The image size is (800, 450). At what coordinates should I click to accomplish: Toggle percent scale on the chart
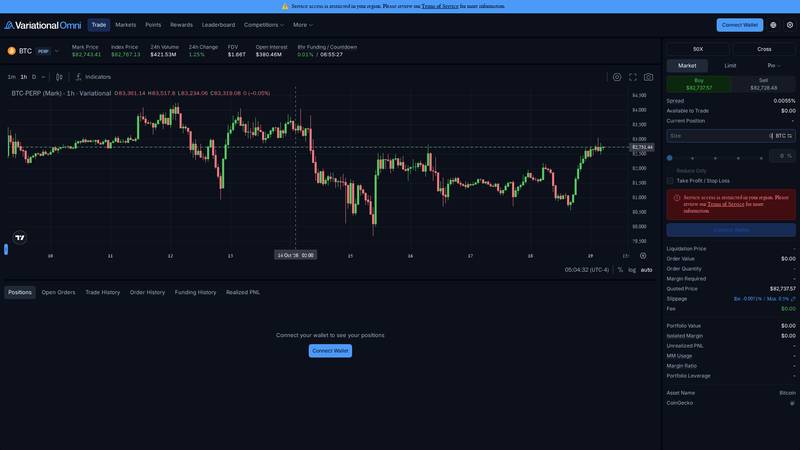(x=620, y=270)
